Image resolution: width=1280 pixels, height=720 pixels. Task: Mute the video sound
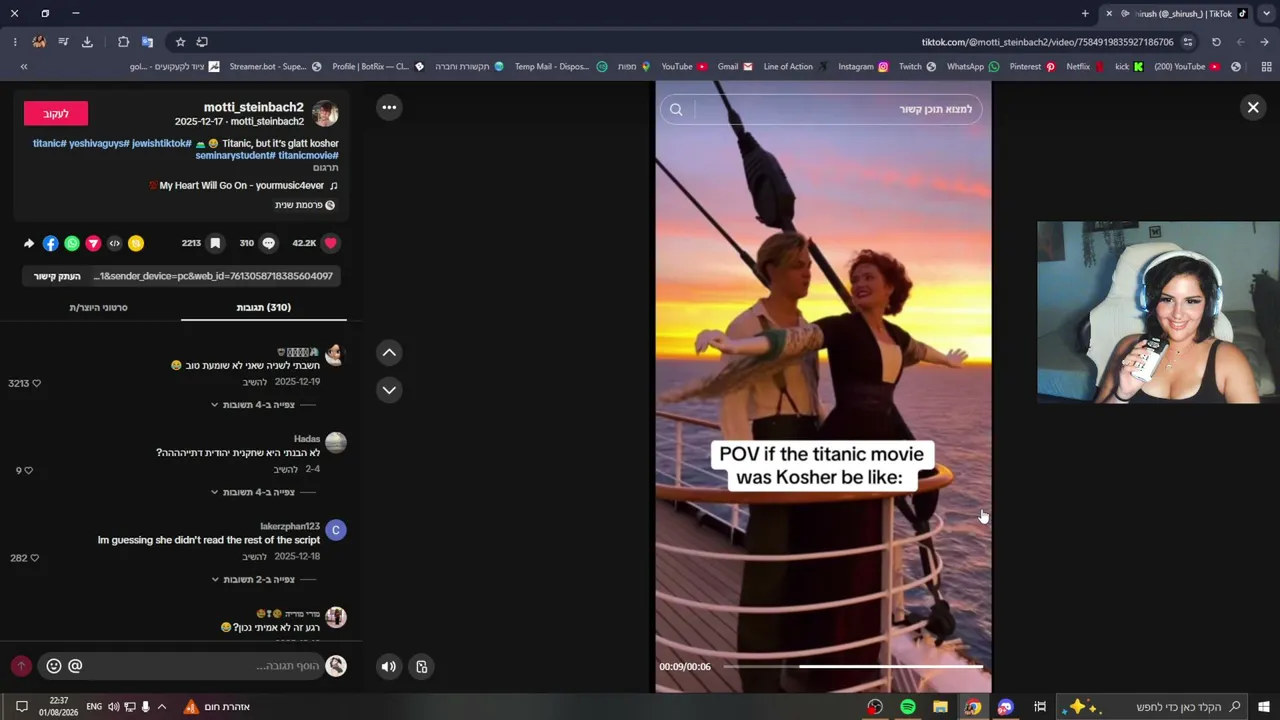click(389, 667)
